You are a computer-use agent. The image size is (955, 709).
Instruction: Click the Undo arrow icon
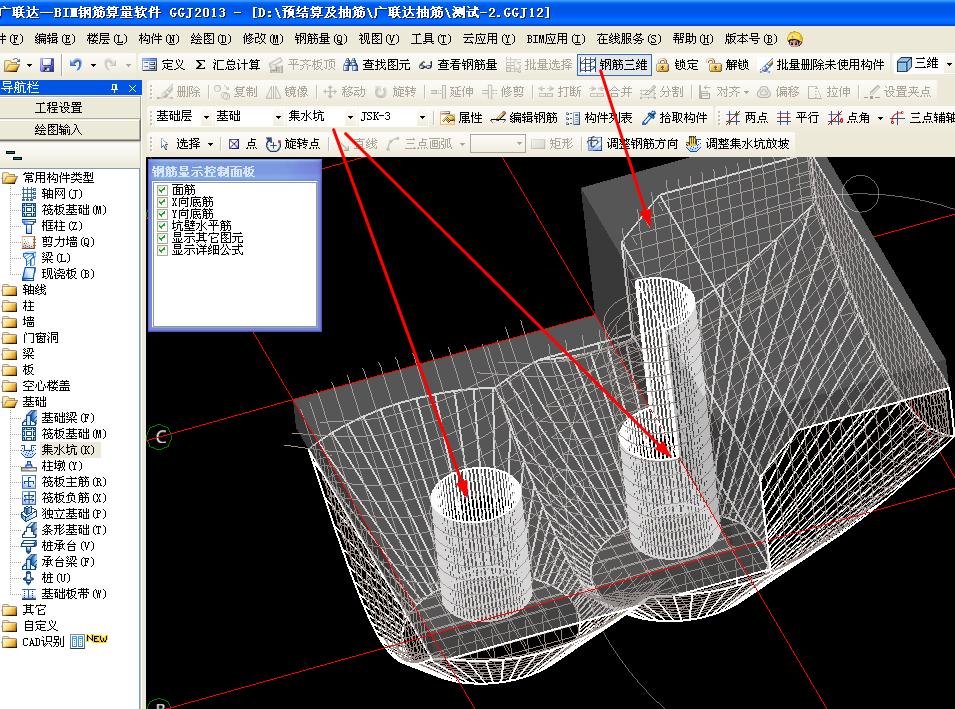point(76,64)
